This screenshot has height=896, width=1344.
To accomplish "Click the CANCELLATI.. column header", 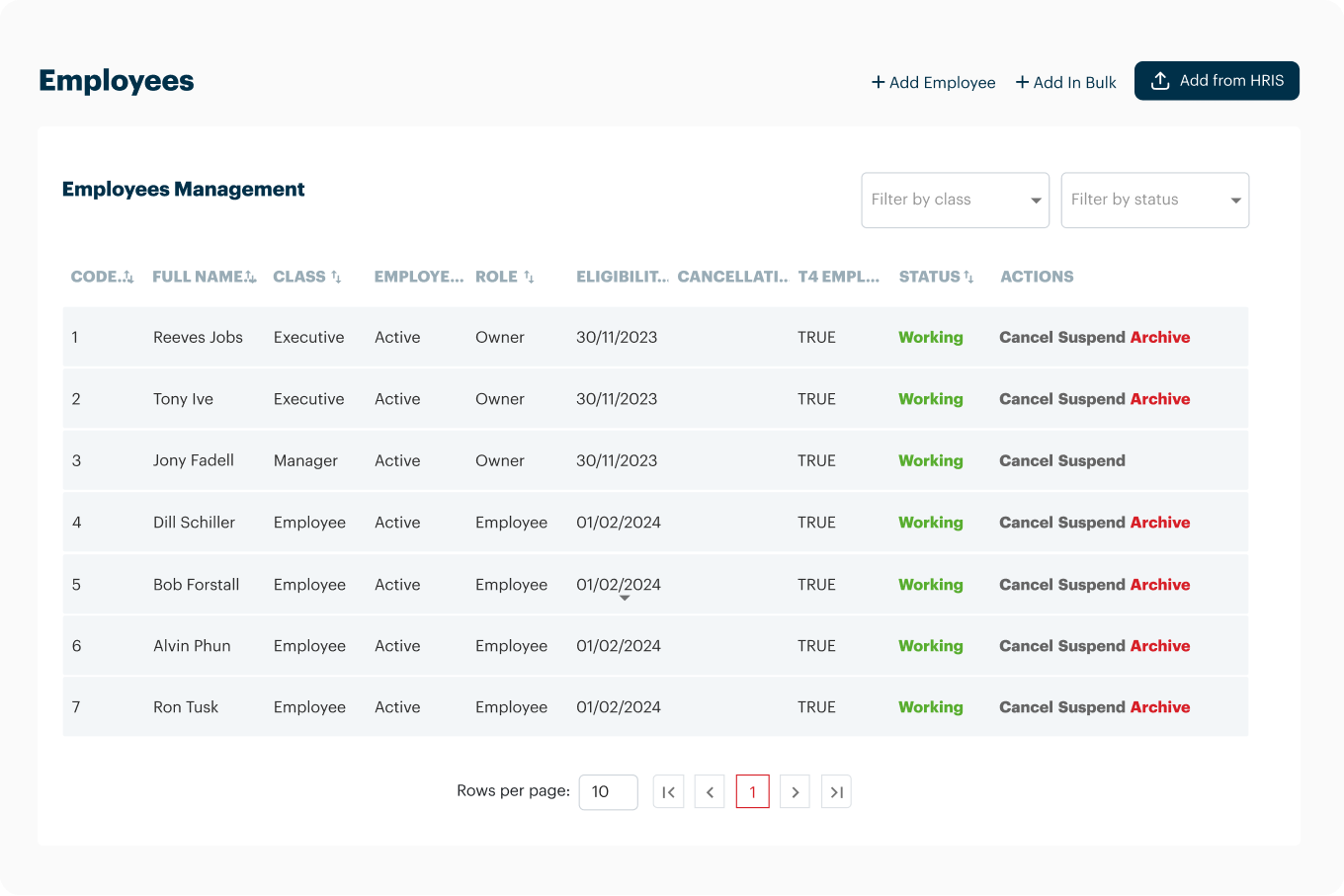I will pyautogui.click(x=732, y=278).
